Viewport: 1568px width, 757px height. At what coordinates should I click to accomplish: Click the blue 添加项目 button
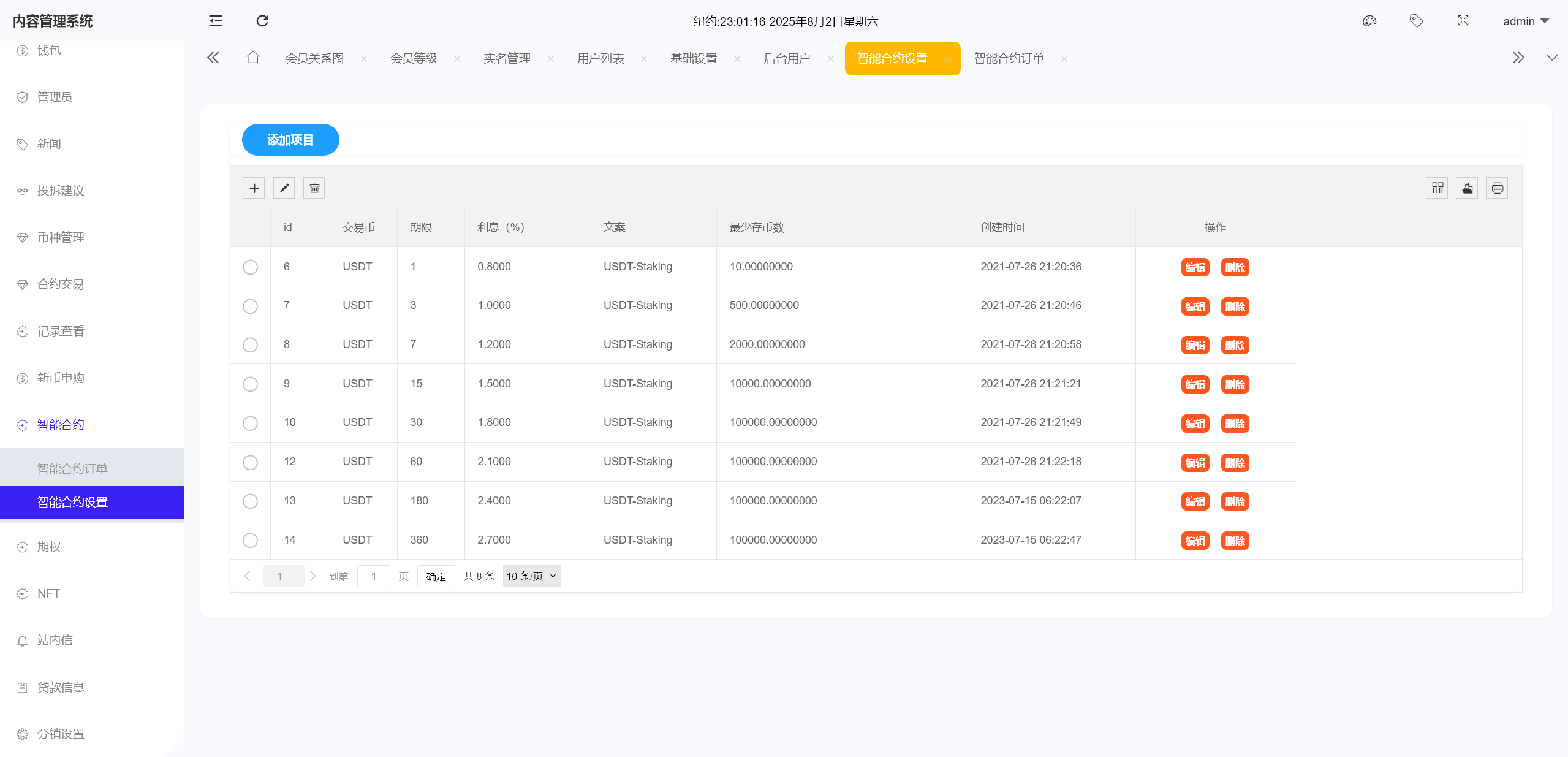tap(290, 140)
